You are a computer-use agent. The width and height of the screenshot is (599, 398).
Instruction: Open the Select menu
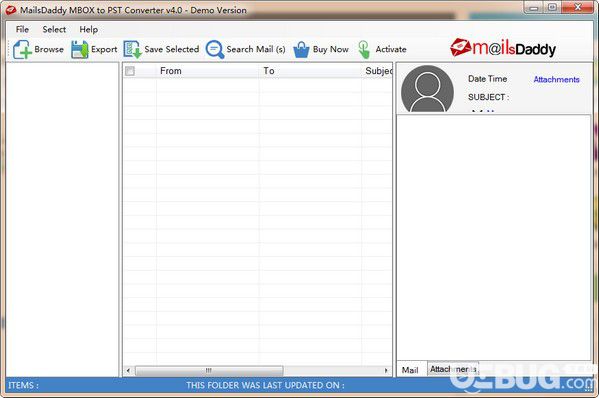tap(54, 29)
